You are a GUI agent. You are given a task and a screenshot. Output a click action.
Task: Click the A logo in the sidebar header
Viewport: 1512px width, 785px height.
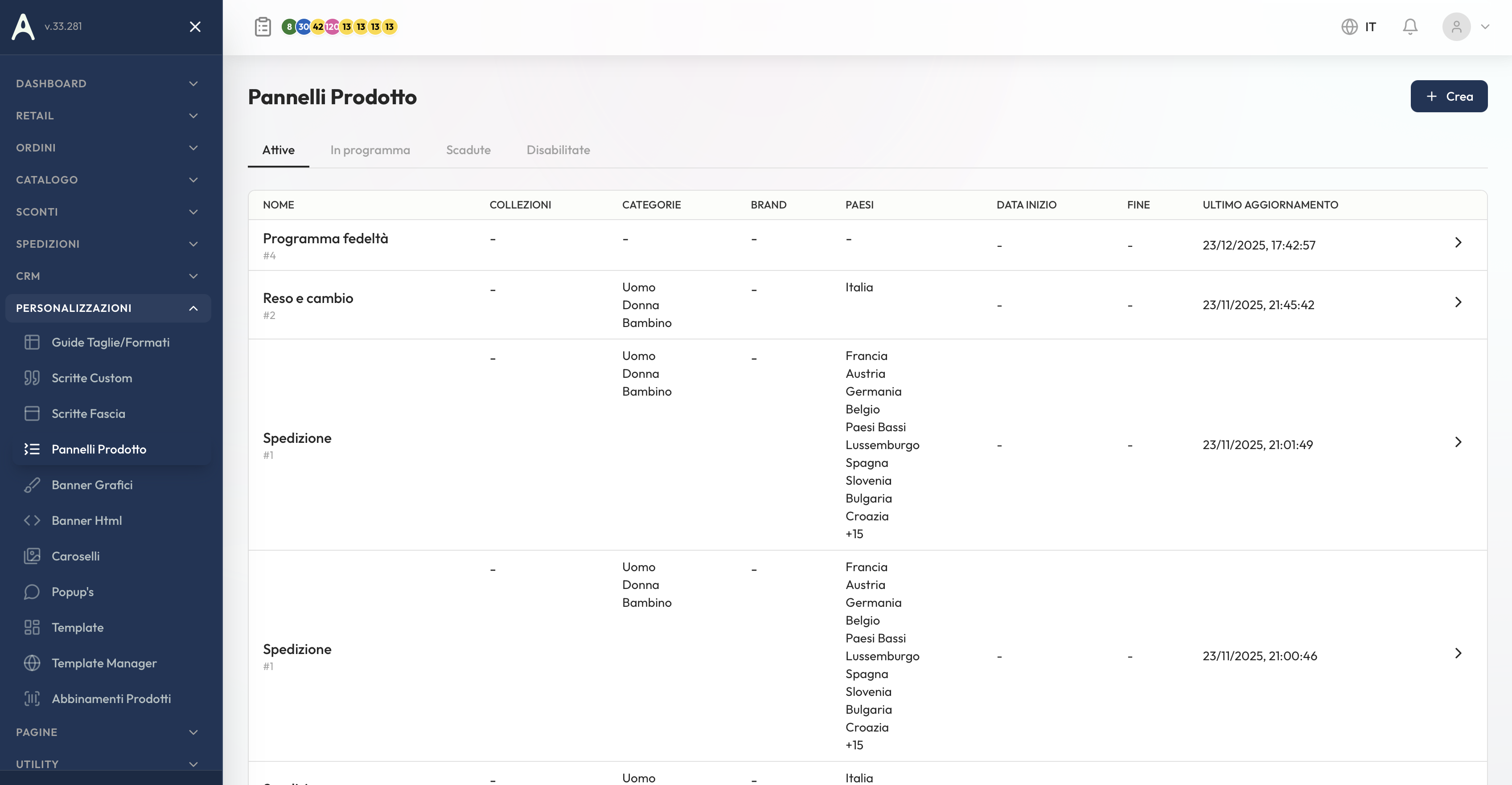click(x=24, y=26)
